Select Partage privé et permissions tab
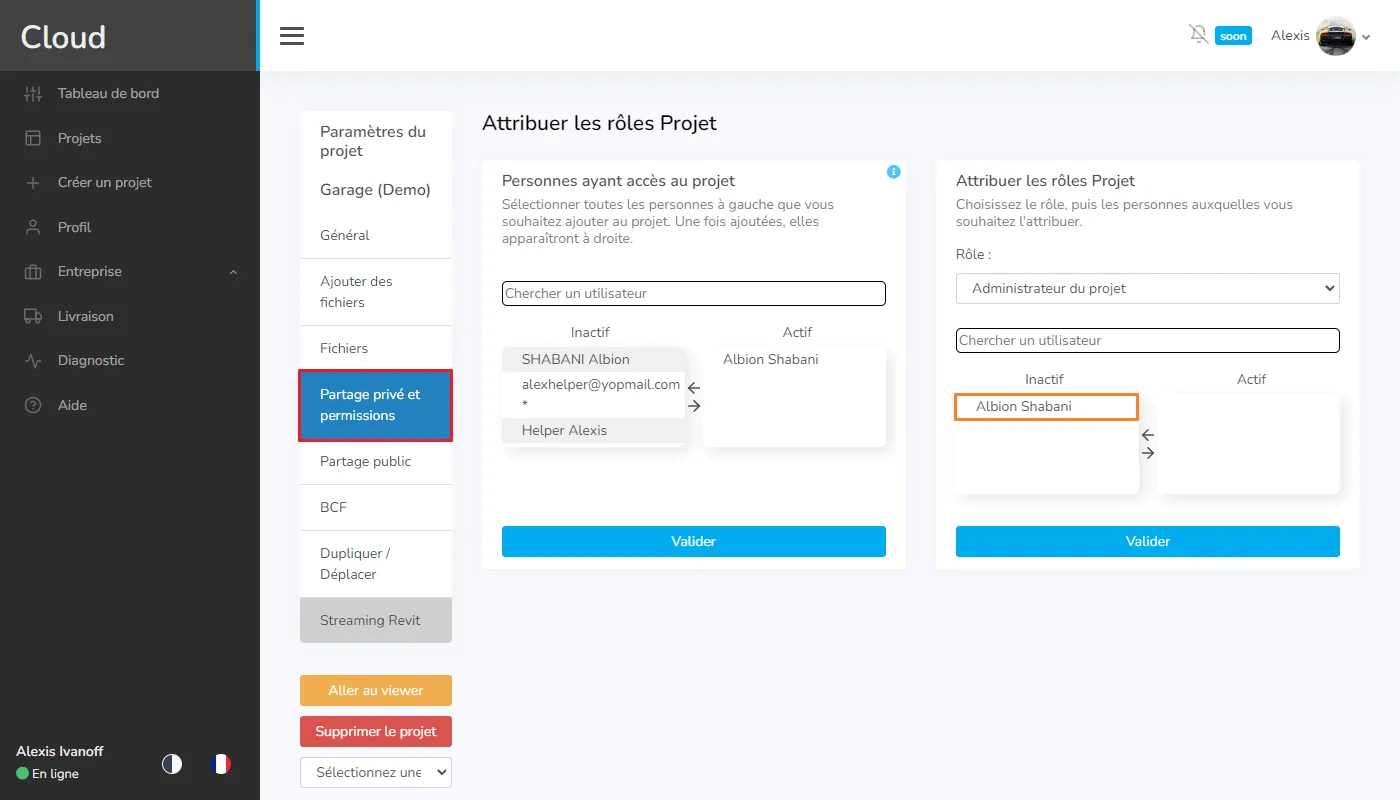The height and width of the screenshot is (800, 1400). [376, 405]
